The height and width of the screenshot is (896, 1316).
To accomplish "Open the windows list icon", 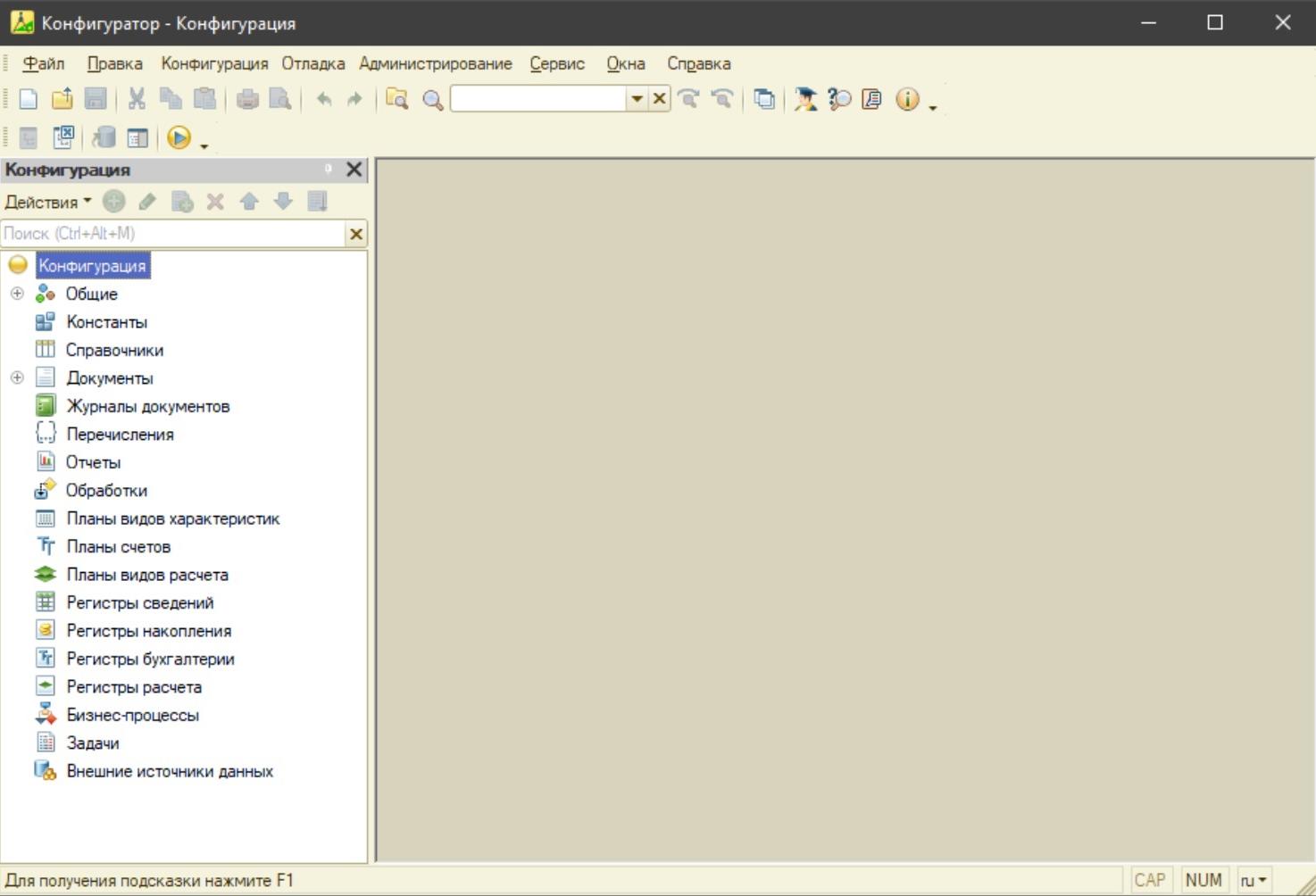I will (764, 99).
